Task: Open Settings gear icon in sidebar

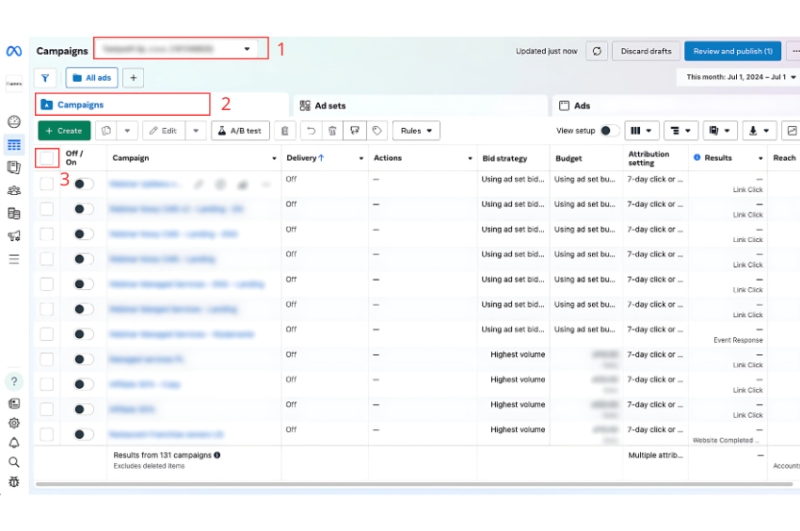Action: [14, 423]
